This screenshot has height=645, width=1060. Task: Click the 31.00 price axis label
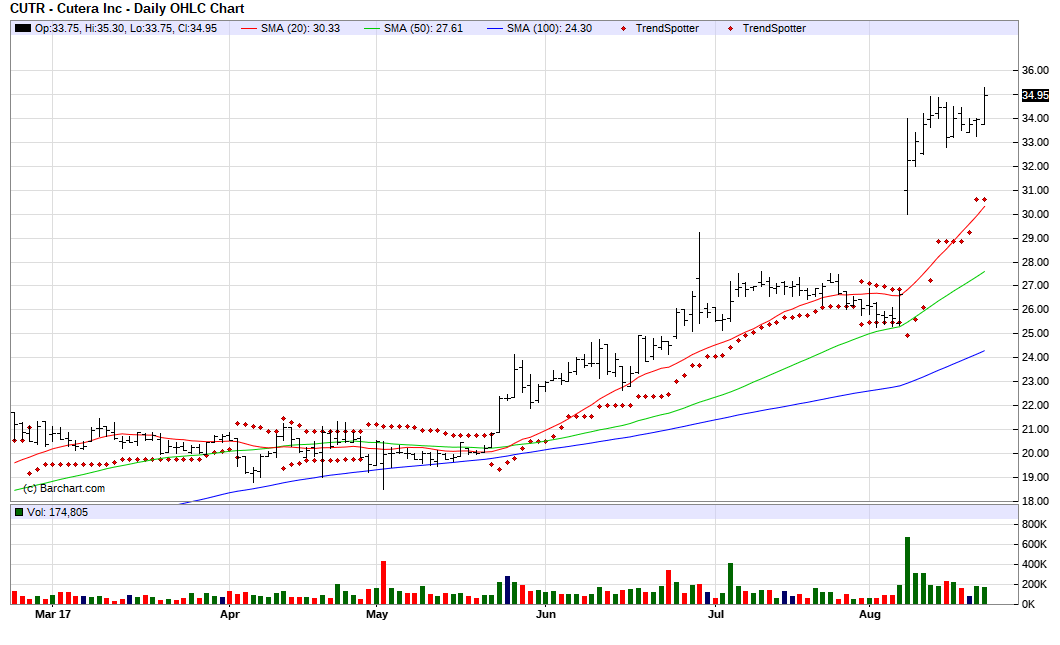click(1035, 191)
